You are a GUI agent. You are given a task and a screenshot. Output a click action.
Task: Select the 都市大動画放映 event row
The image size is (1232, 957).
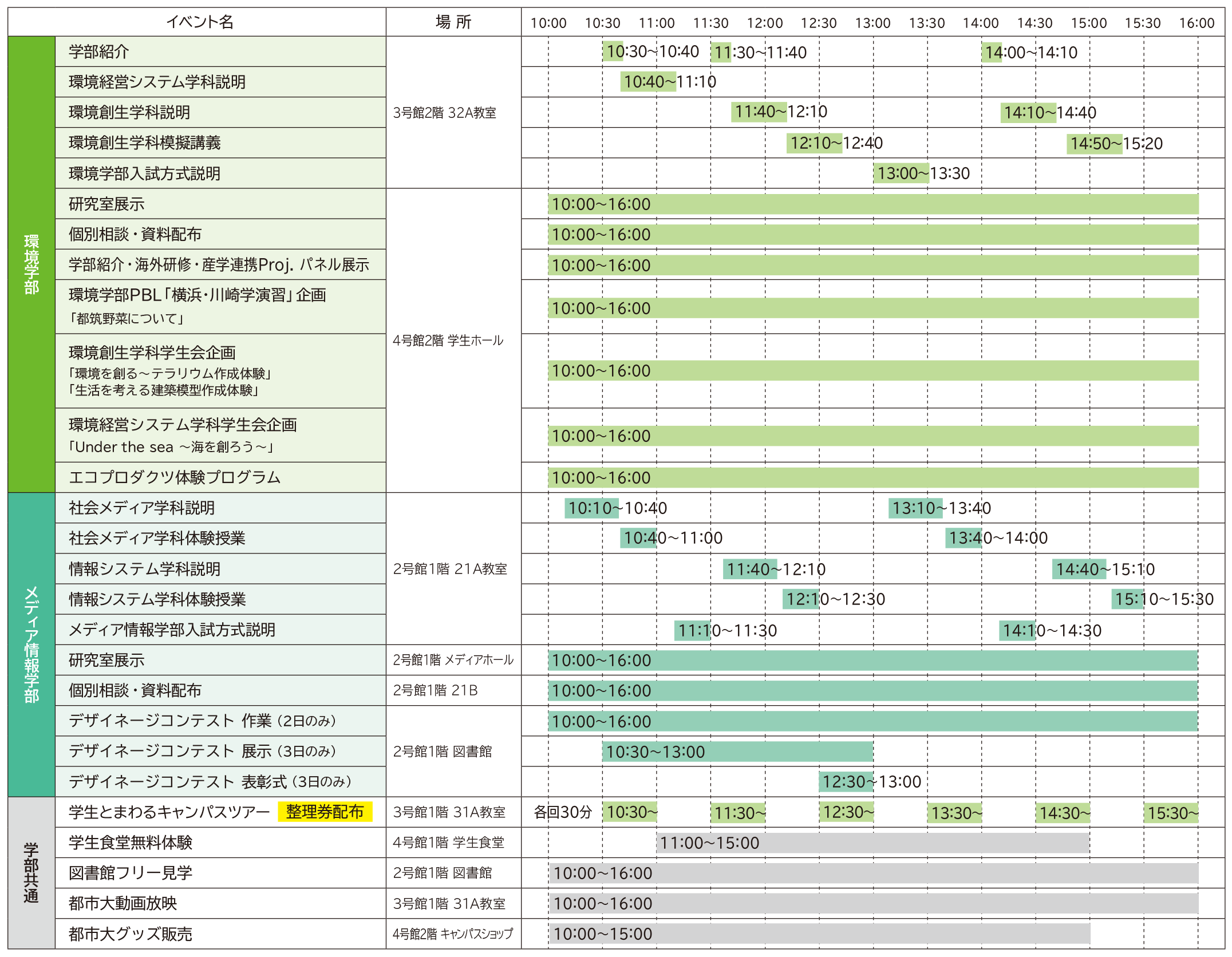coord(123,903)
